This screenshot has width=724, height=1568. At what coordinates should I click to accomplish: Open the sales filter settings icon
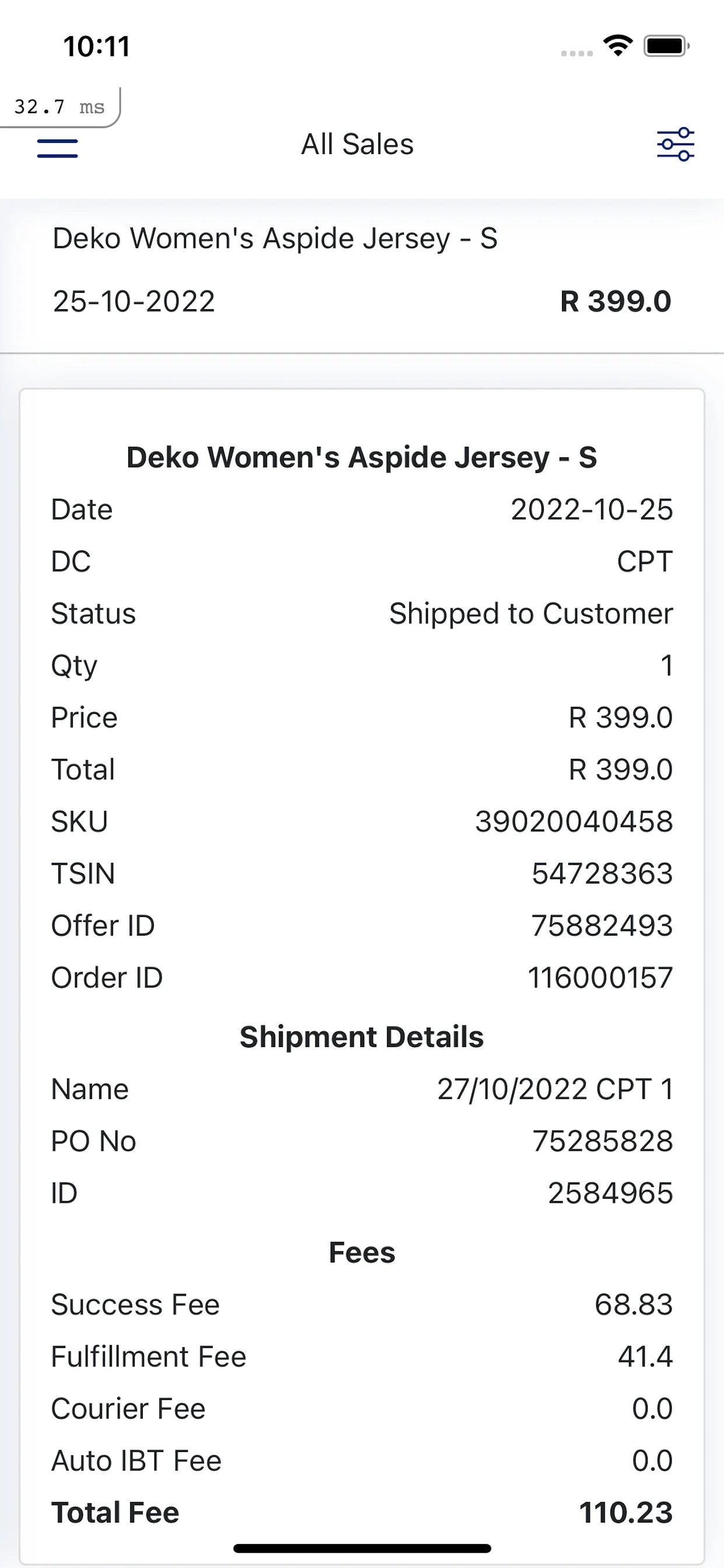676,145
